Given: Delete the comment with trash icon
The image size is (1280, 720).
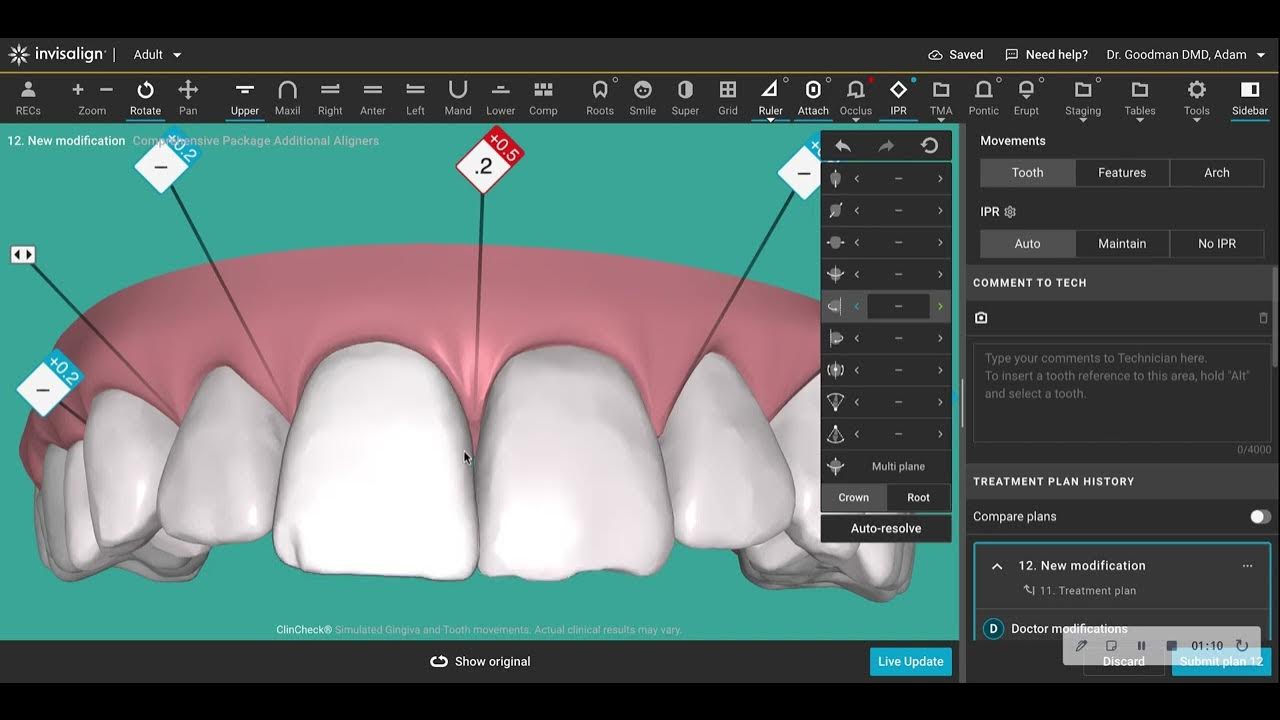Looking at the screenshot, I should click(1263, 318).
